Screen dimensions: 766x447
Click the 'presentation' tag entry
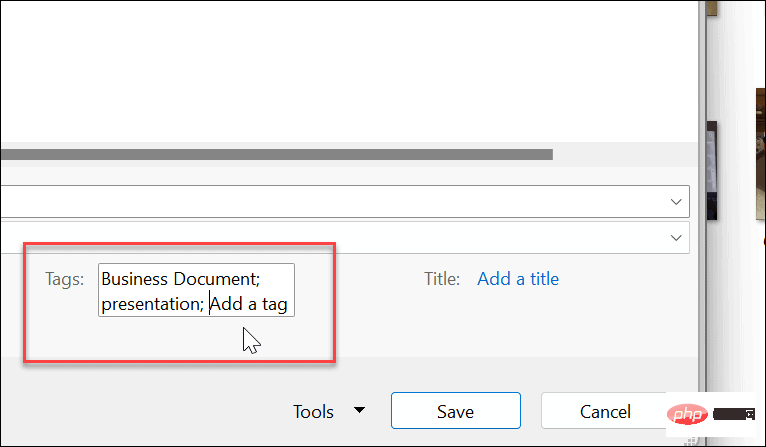click(148, 304)
